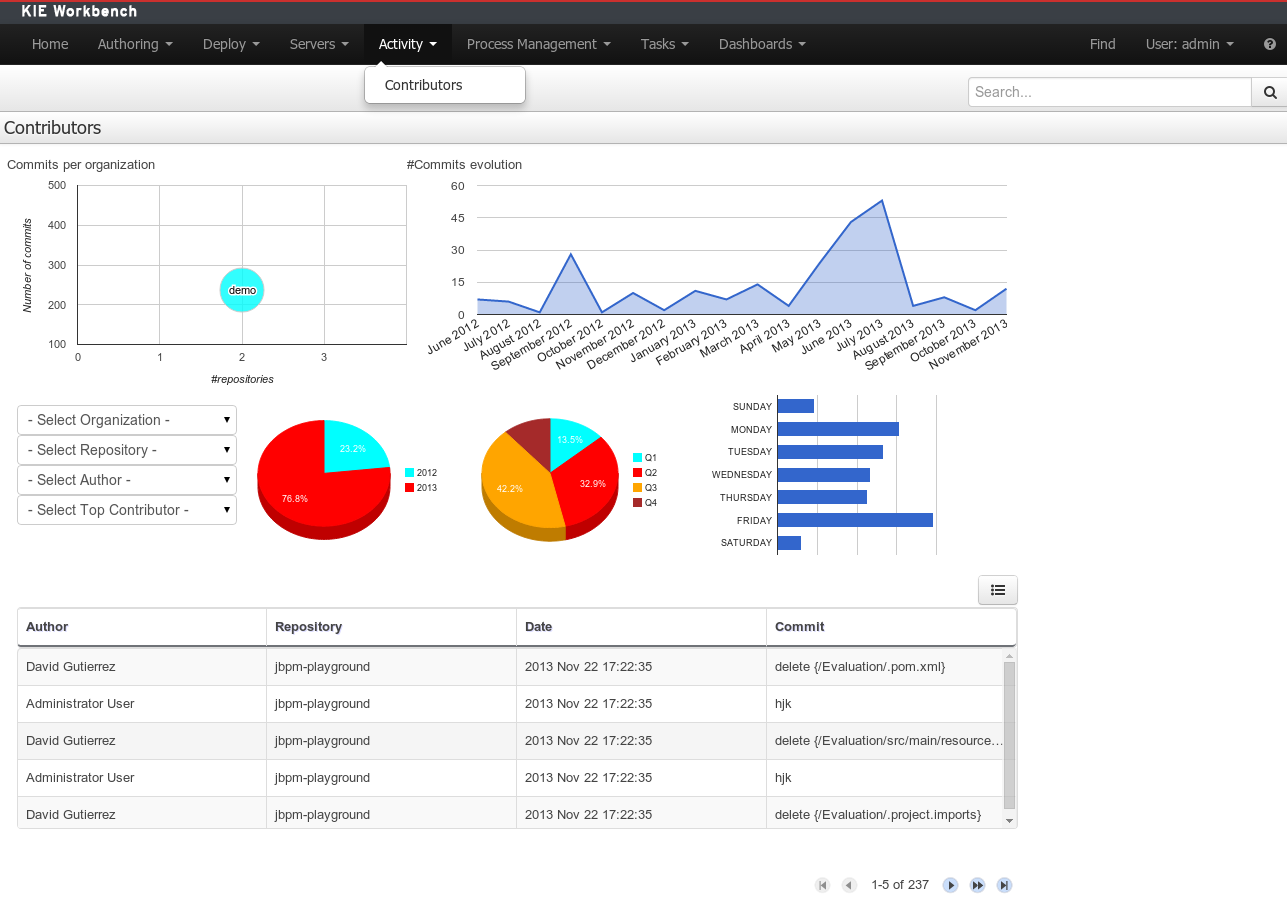Open the Select Organization dropdown
1287x902 pixels.
click(127, 420)
